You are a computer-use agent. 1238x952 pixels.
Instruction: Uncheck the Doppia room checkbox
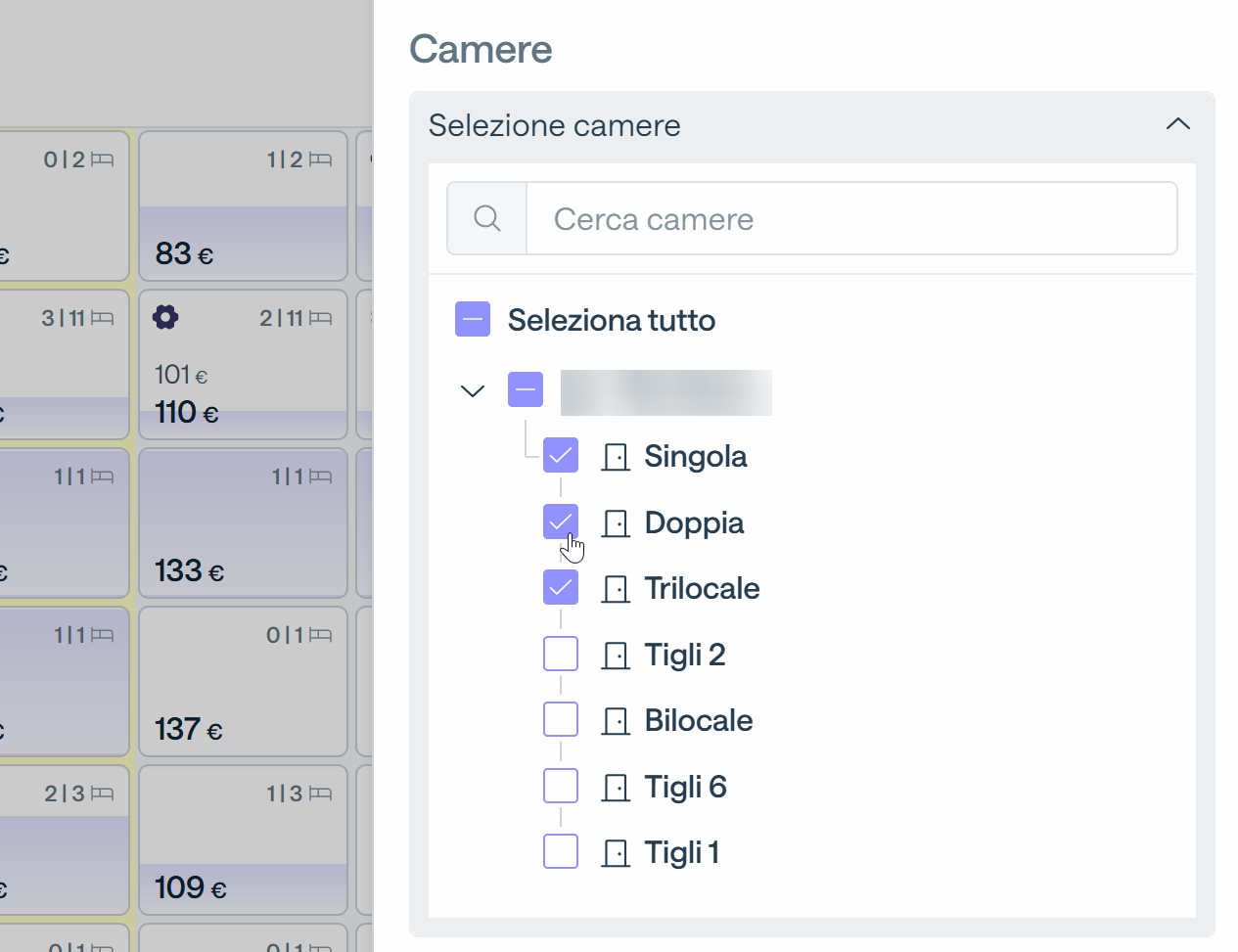click(561, 521)
